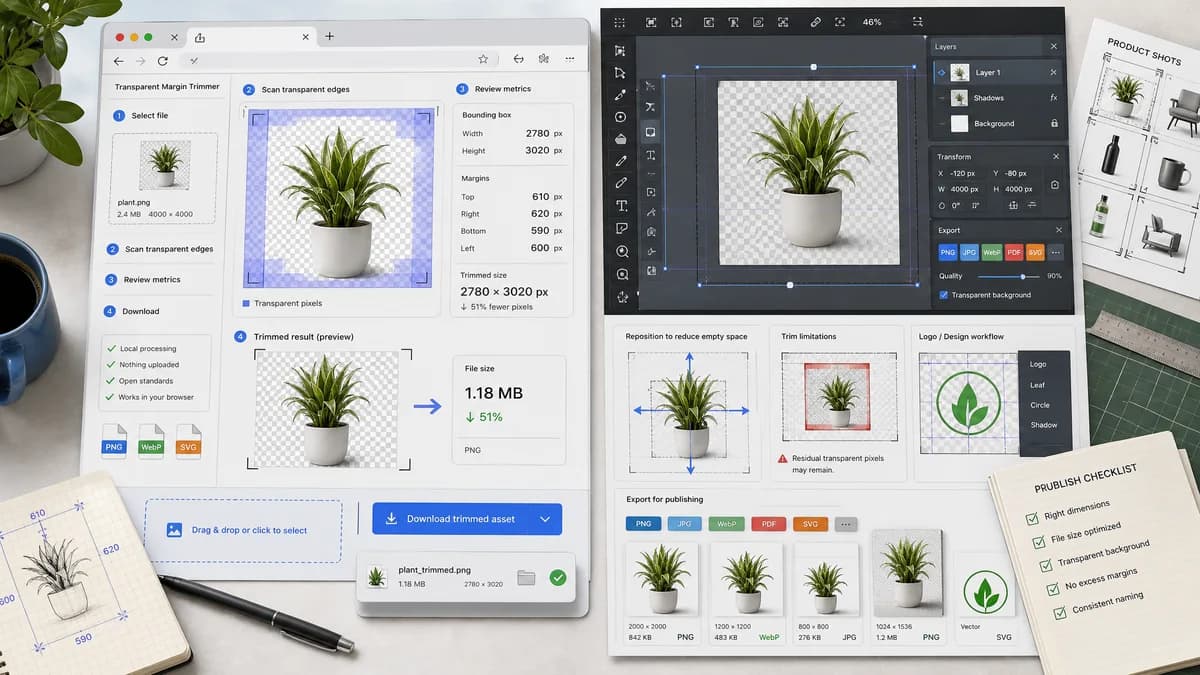
Task: Toggle the aspect lock icon in the Transform panel
Action: click(x=1054, y=184)
